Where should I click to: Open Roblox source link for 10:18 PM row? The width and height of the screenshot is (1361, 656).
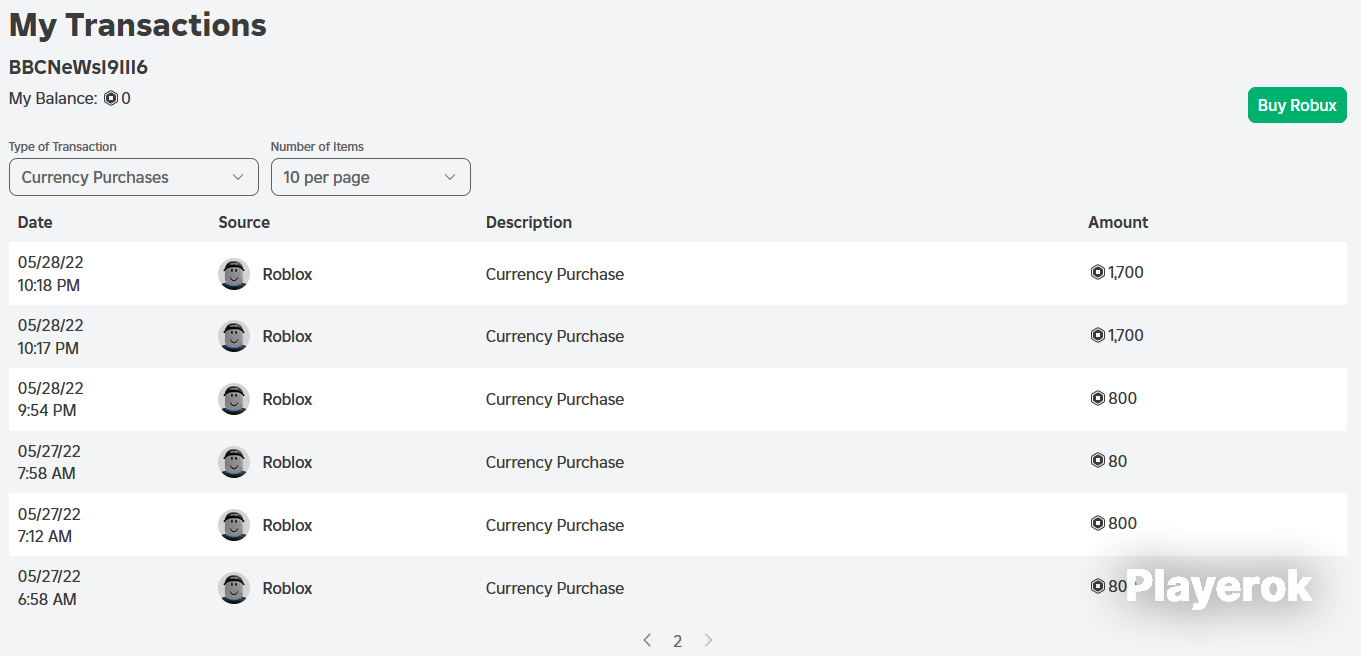pos(287,274)
